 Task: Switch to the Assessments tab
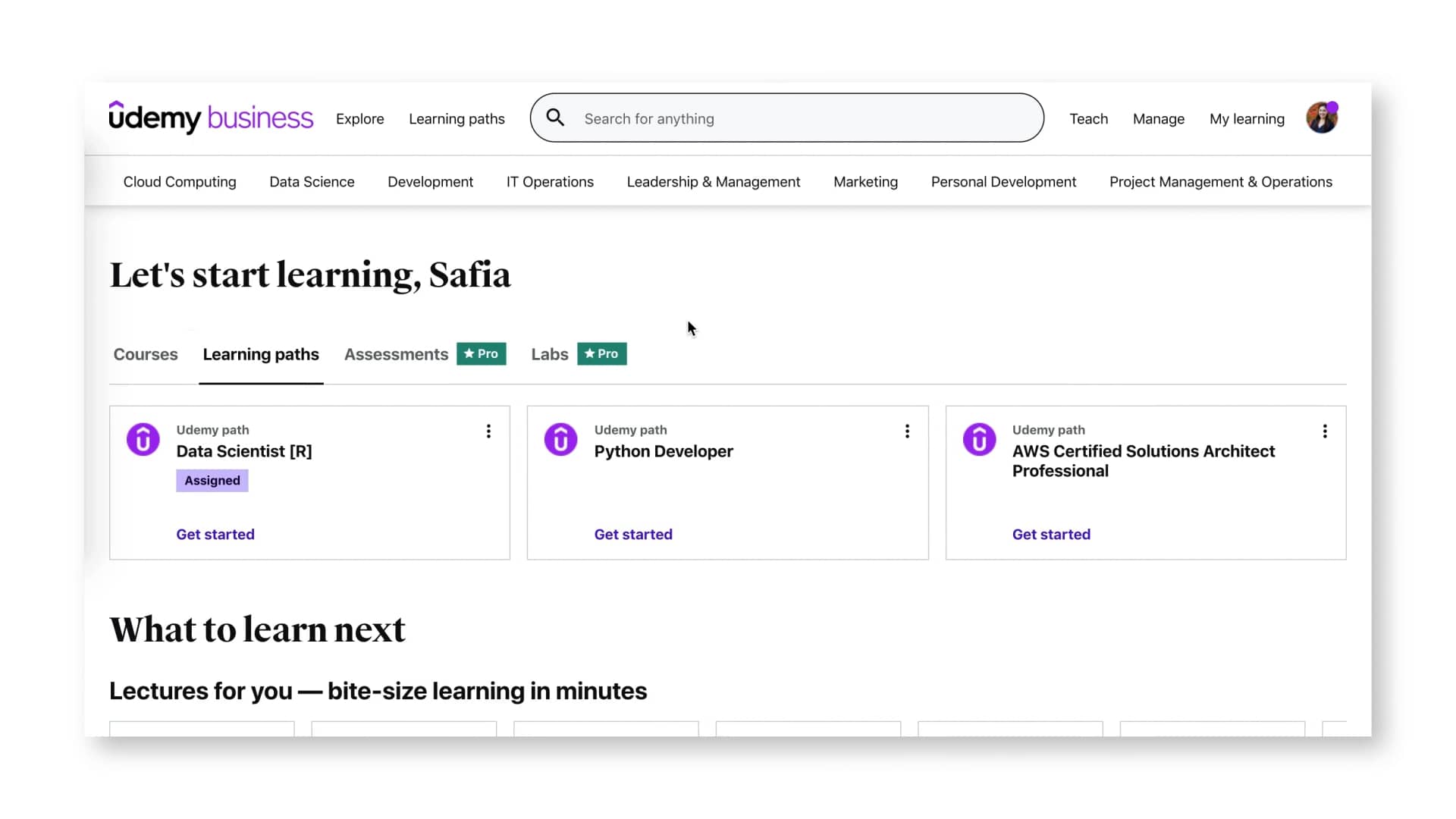396,354
